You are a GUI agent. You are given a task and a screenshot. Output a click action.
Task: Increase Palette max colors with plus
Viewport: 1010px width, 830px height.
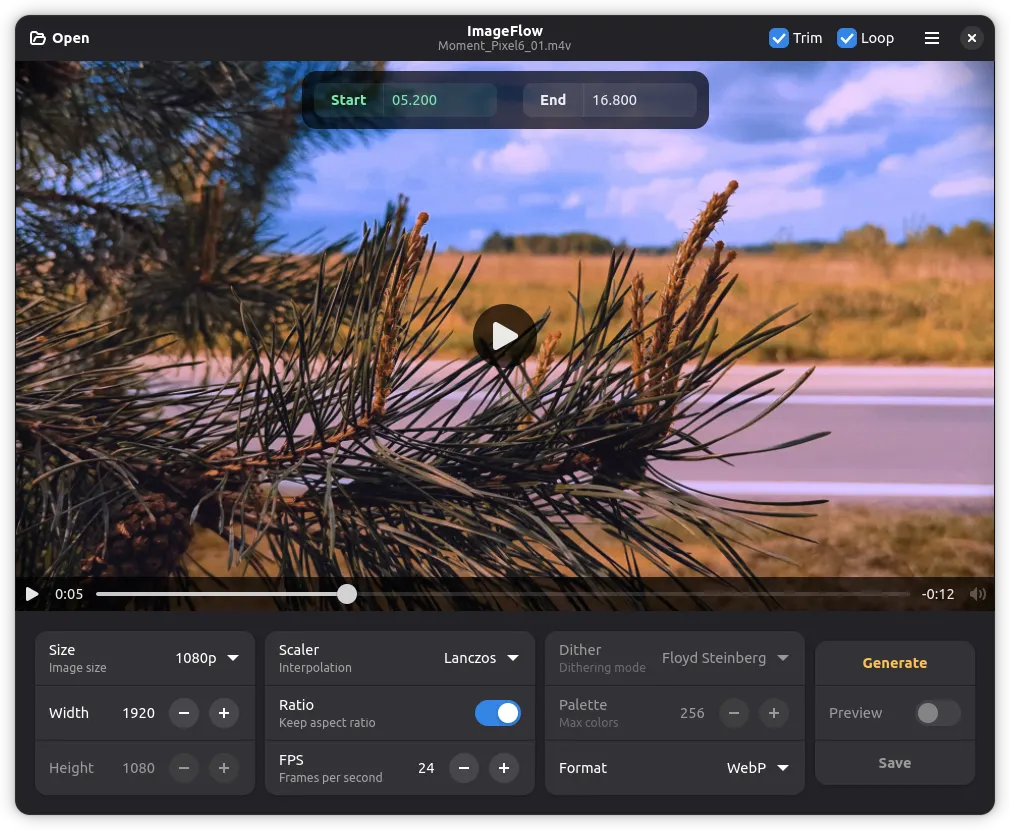tap(774, 713)
